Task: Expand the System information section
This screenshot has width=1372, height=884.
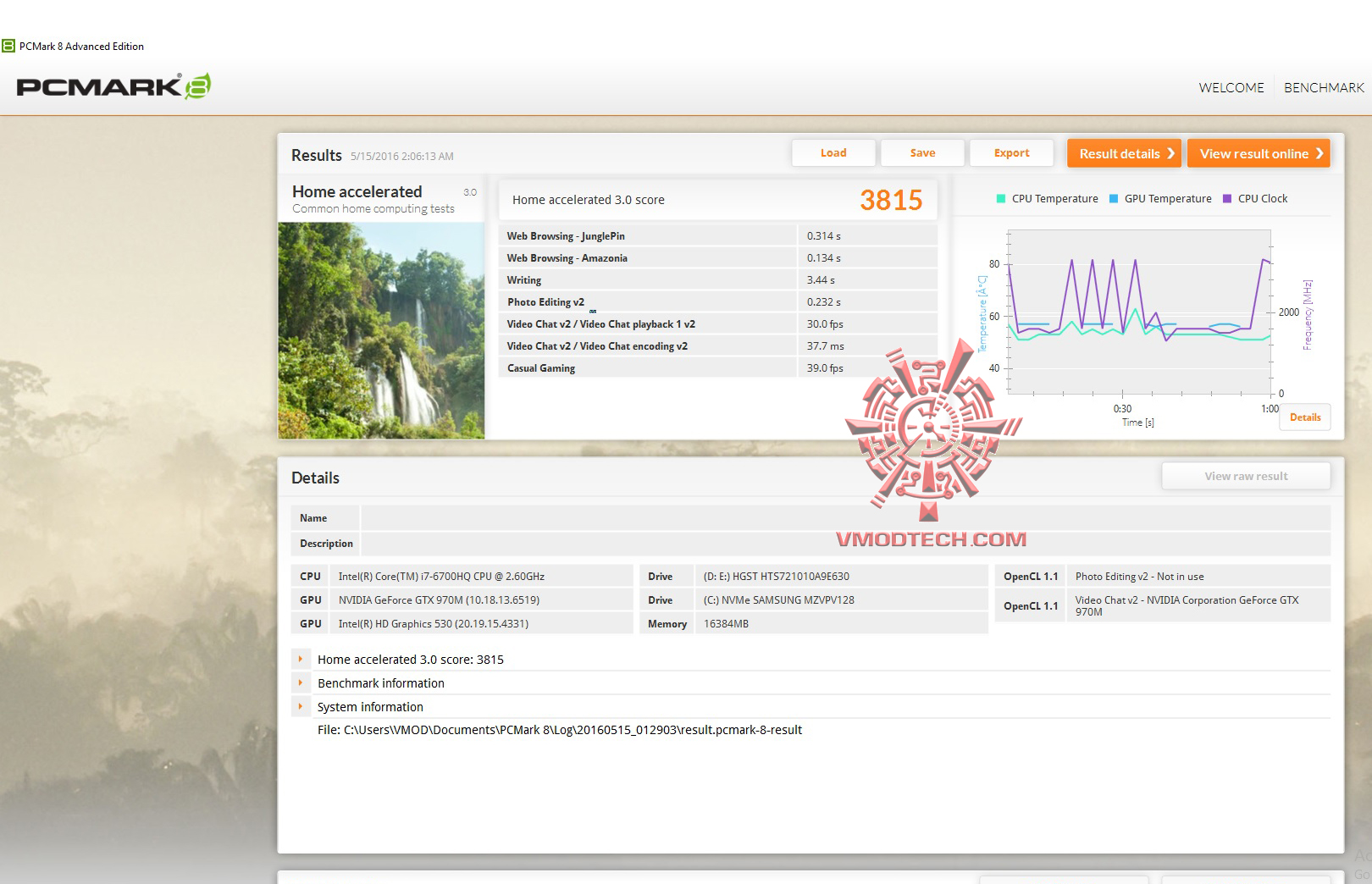Action: [x=300, y=706]
